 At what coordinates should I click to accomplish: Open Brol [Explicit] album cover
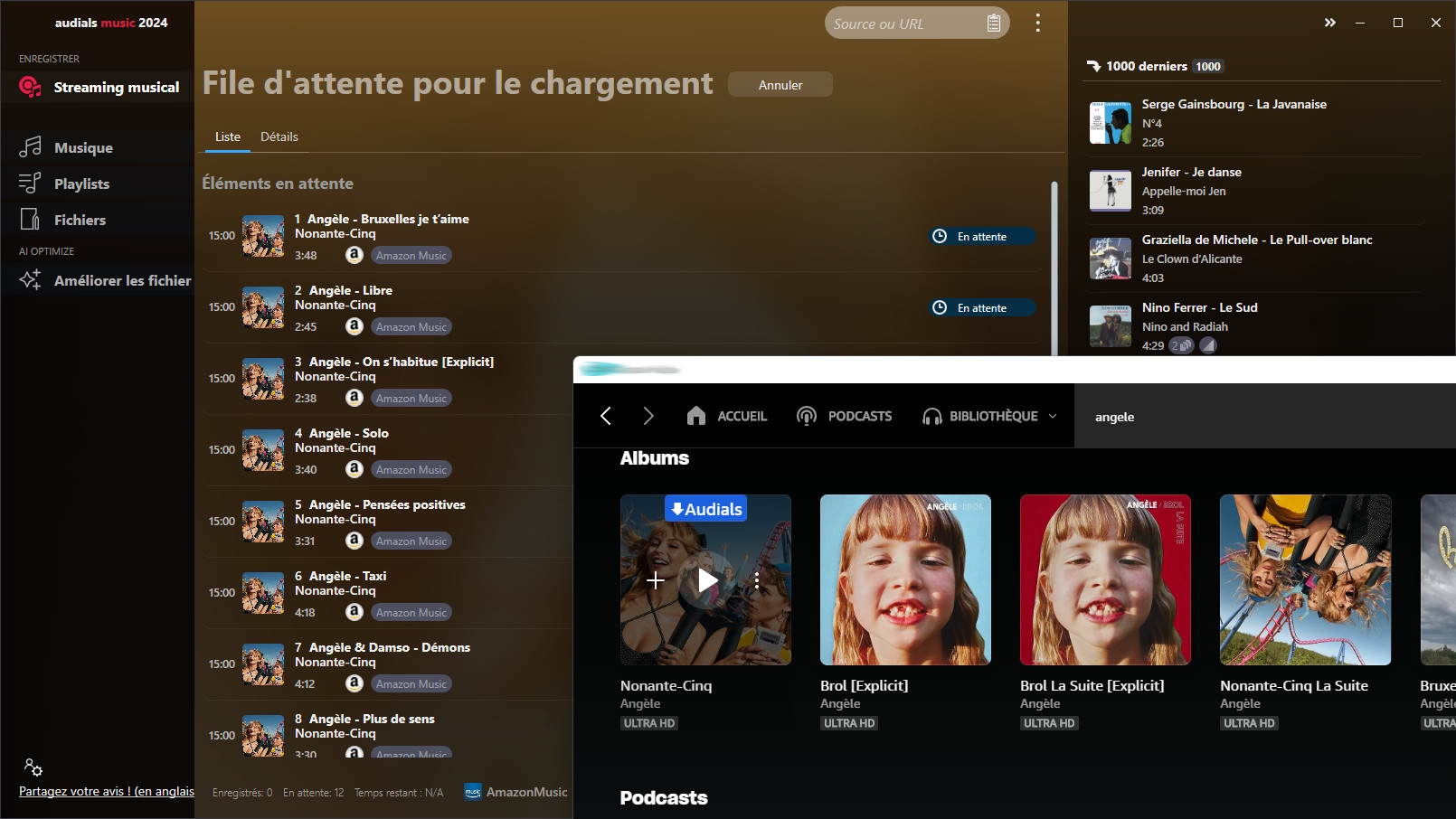click(x=905, y=579)
